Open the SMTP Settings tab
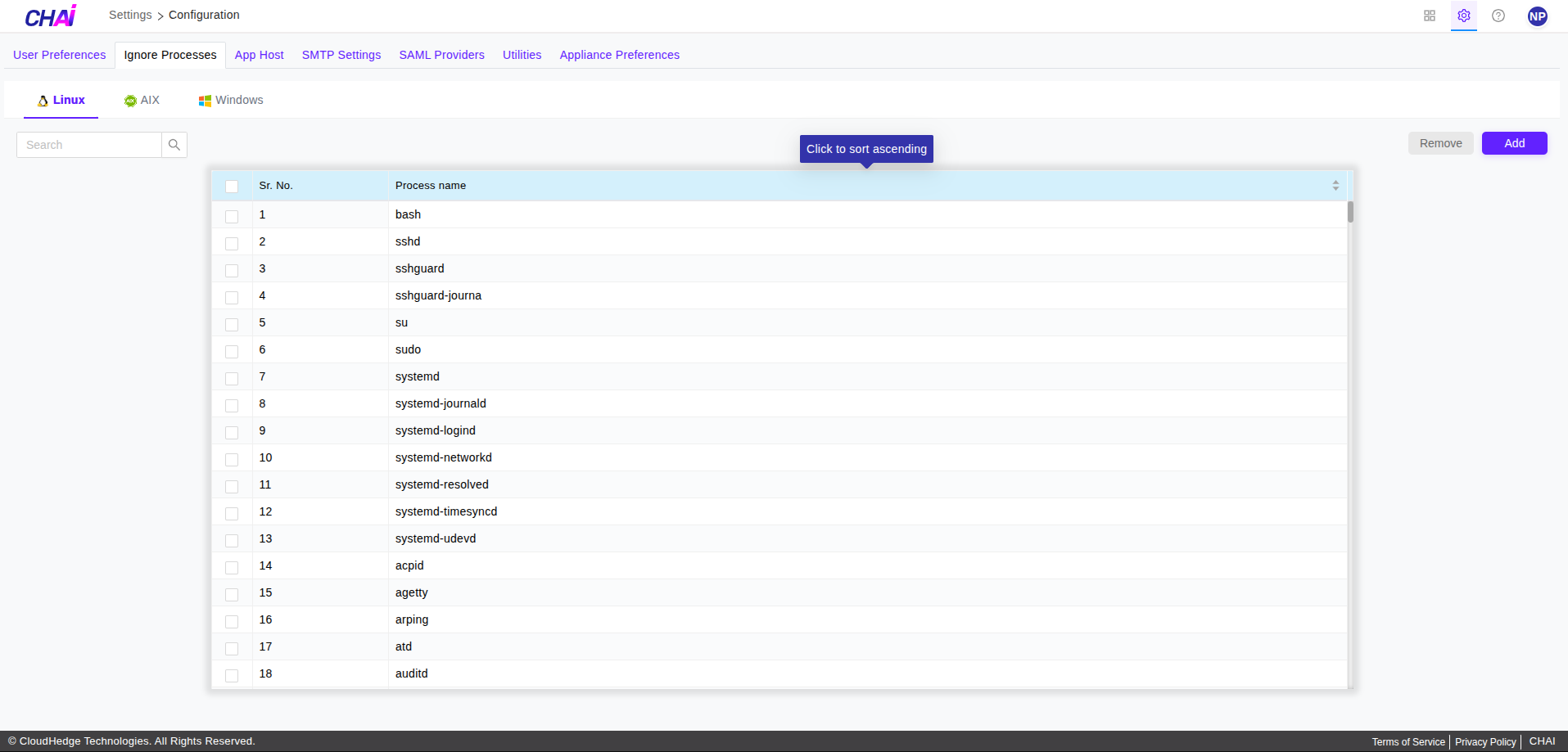This screenshot has width=1568, height=752. 341,55
